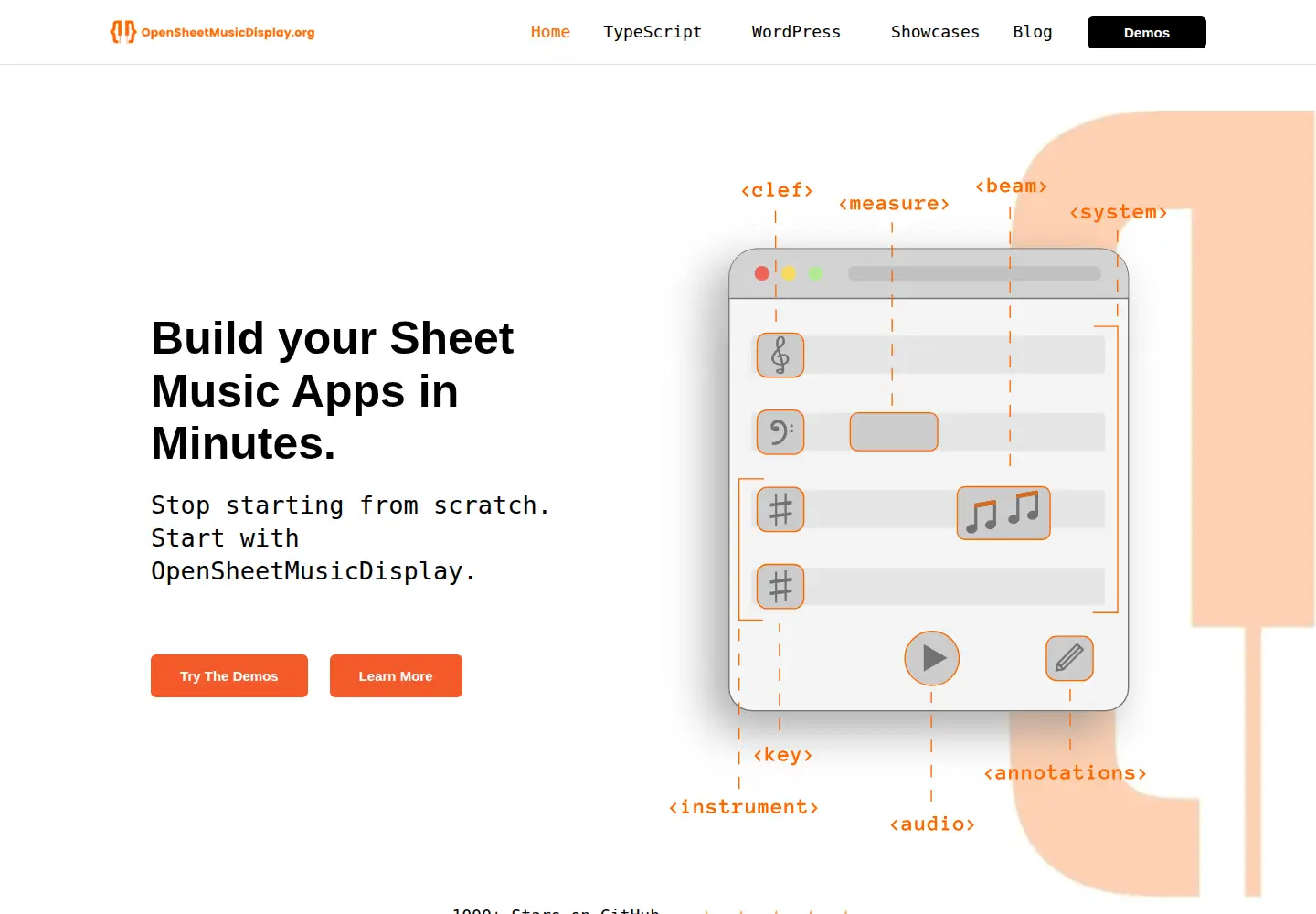Click the bass clef icon

tap(780, 432)
